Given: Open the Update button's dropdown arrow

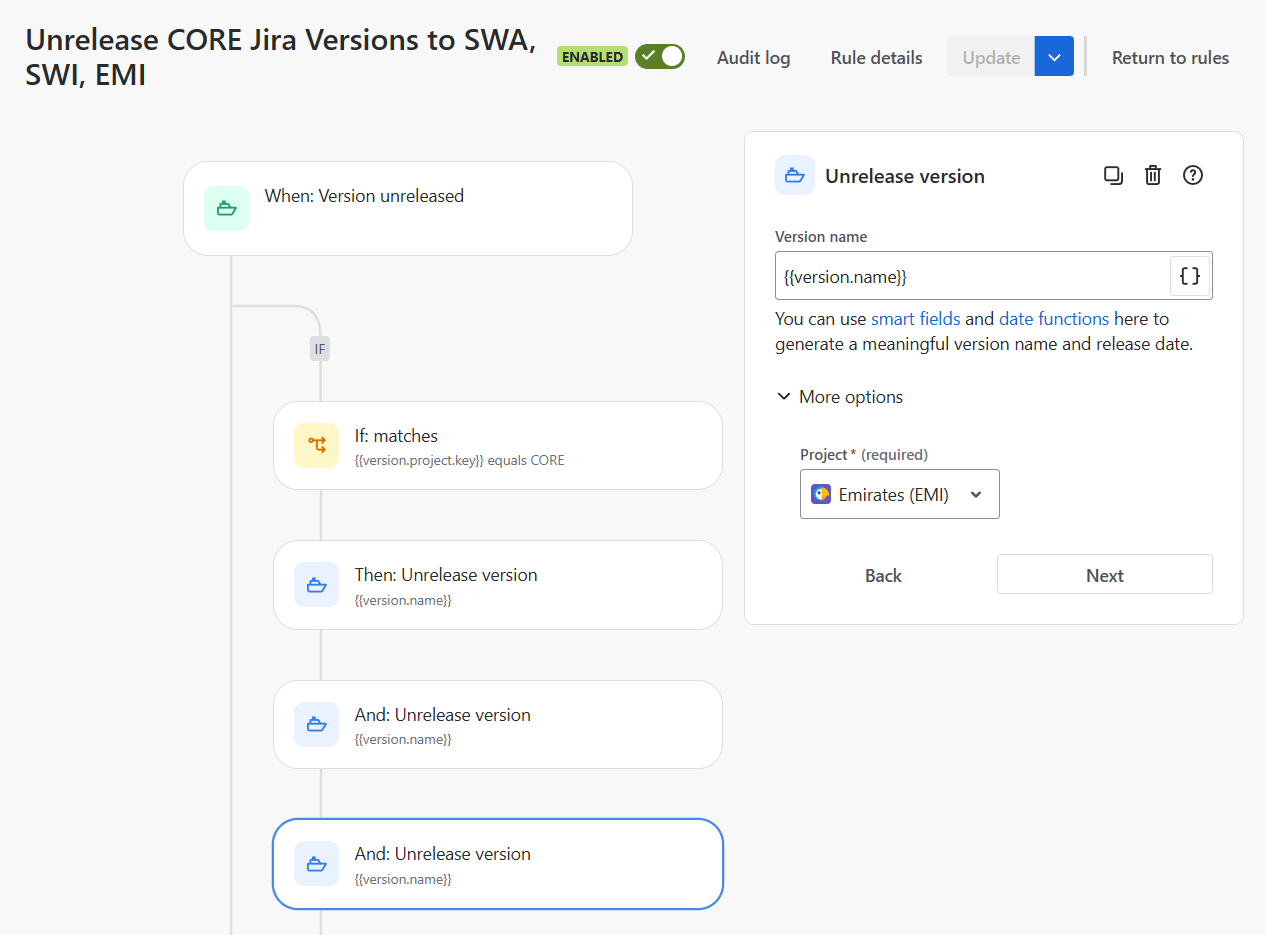Looking at the screenshot, I should pyautogui.click(x=1053, y=56).
